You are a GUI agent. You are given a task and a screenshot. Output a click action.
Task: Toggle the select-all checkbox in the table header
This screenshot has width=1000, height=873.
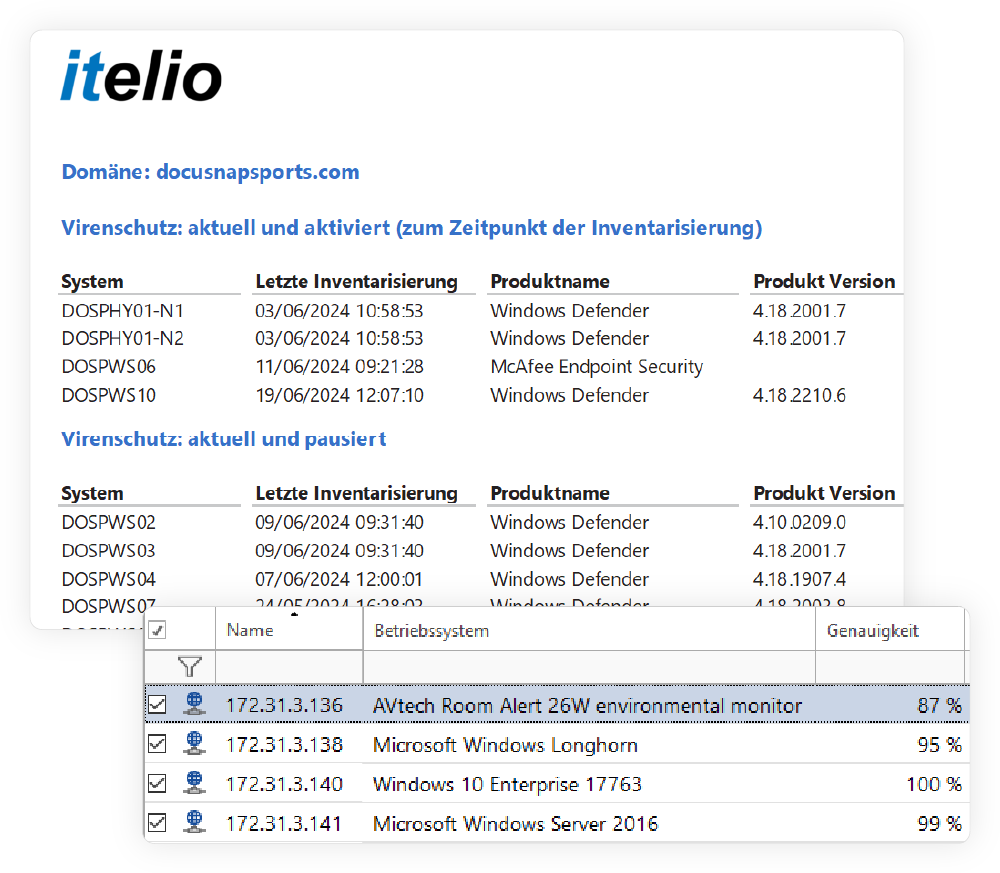[x=157, y=630]
